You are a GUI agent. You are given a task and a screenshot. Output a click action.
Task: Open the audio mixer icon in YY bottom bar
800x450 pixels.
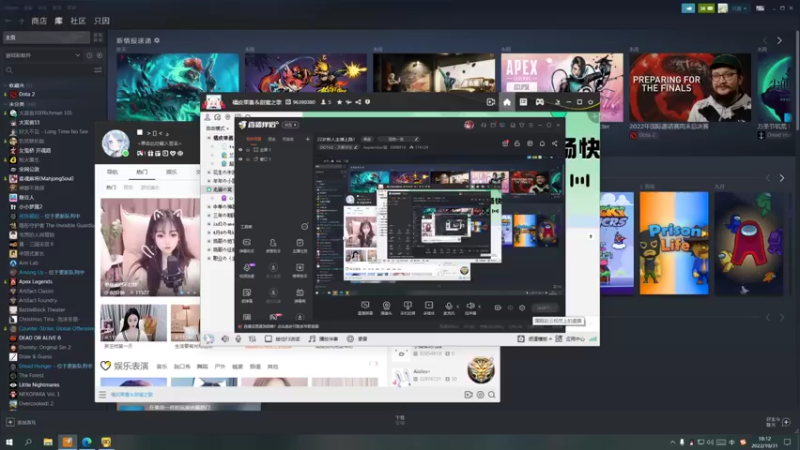coord(252,339)
